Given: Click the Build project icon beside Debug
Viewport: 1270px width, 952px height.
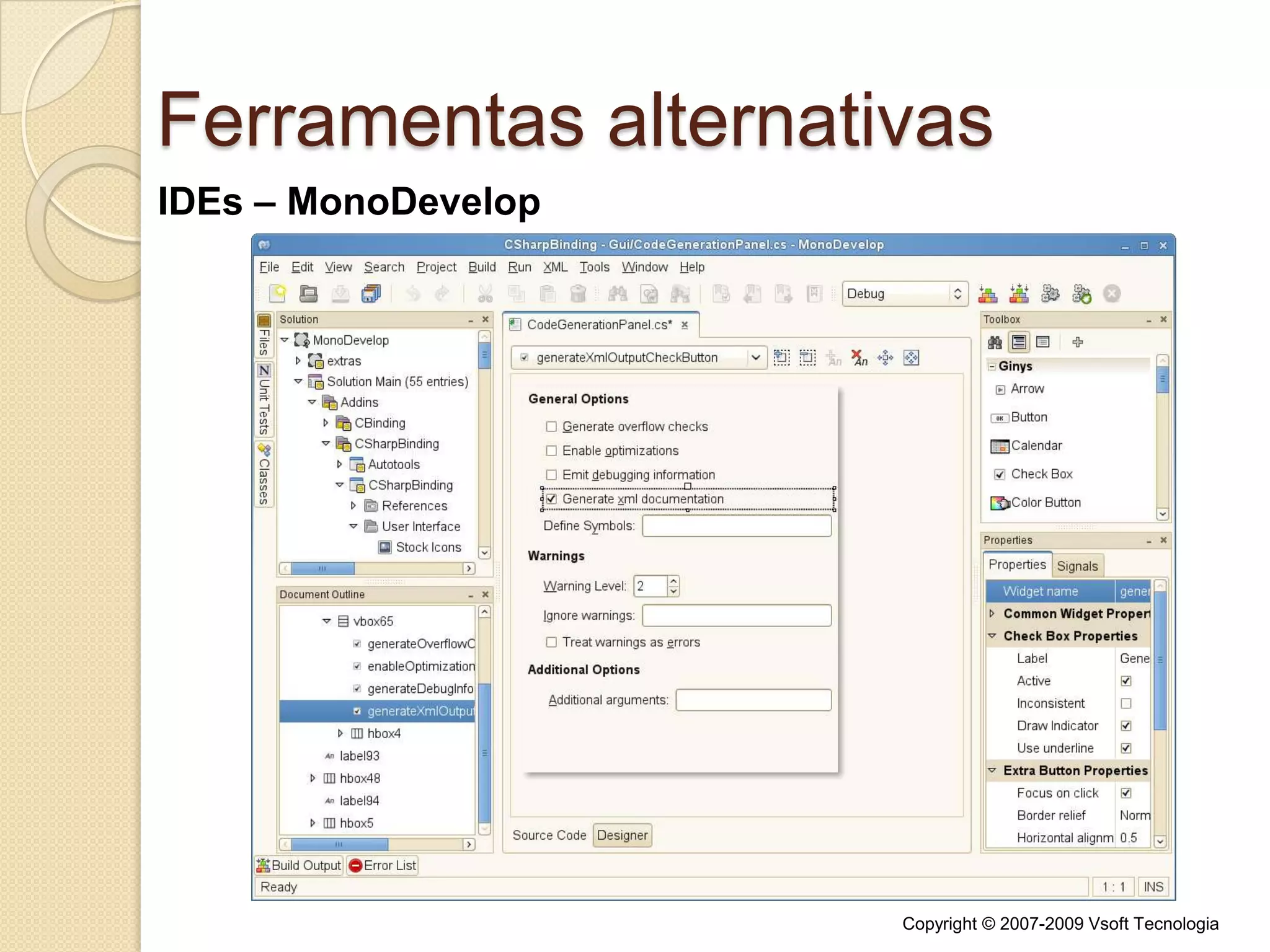Looking at the screenshot, I should click(x=988, y=293).
